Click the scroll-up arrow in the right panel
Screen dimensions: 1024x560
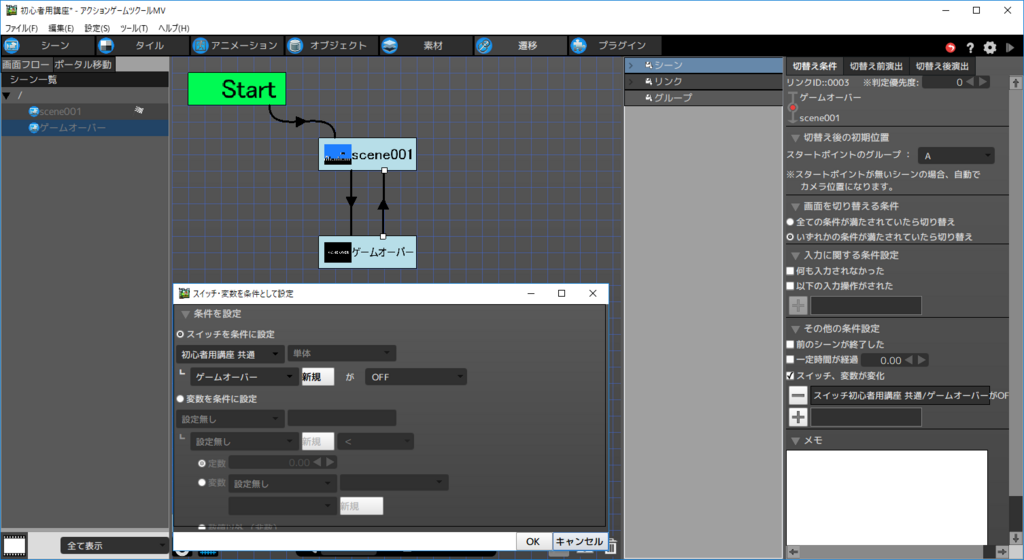pyautogui.click(x=1016, y=83)
